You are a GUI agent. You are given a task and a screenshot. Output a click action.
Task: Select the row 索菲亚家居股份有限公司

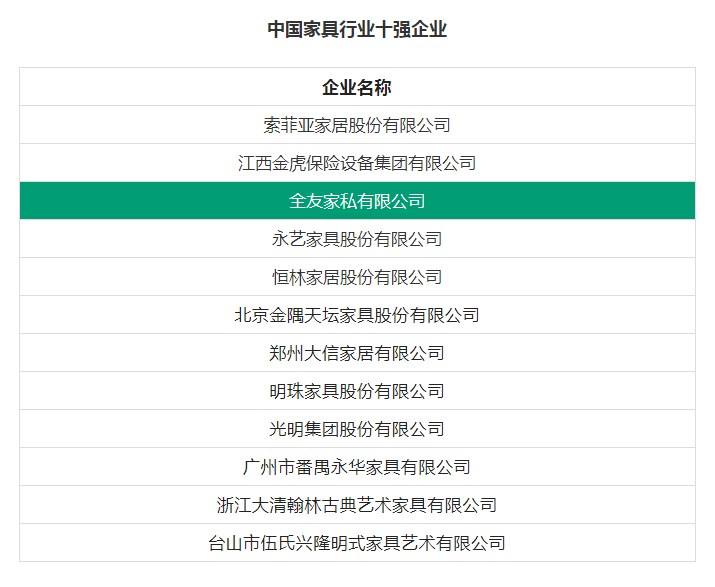[x=358, y=125]
